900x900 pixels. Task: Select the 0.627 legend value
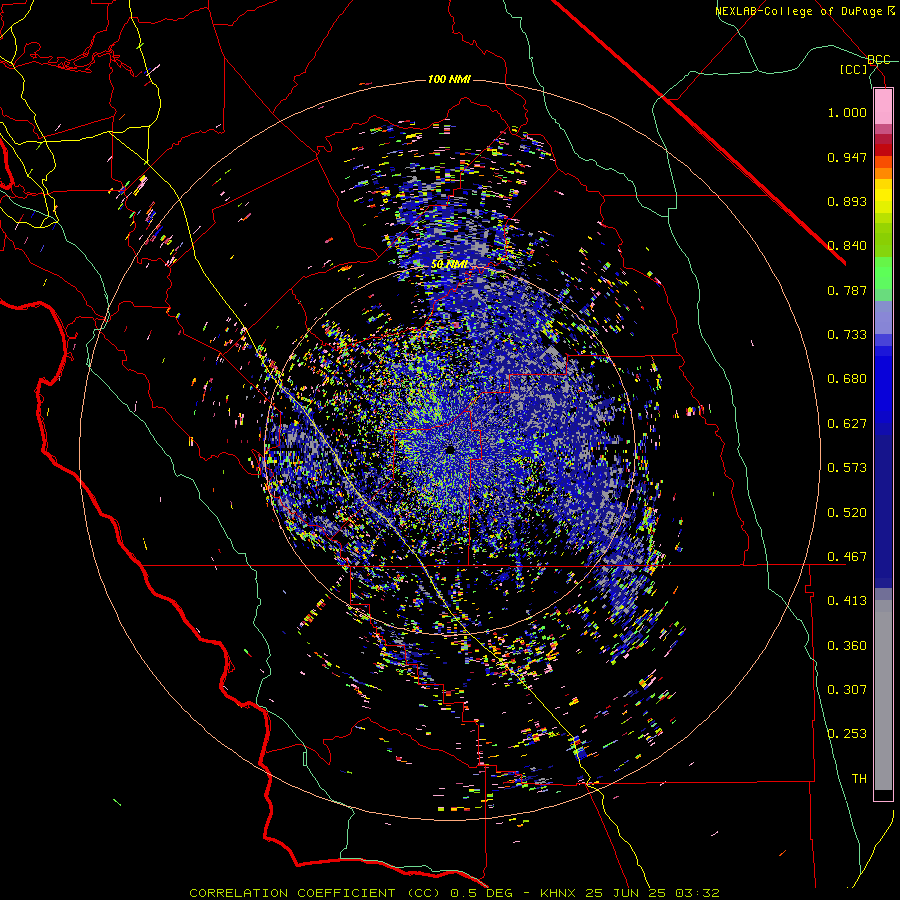pyautogui.click(x=847, y=424)
